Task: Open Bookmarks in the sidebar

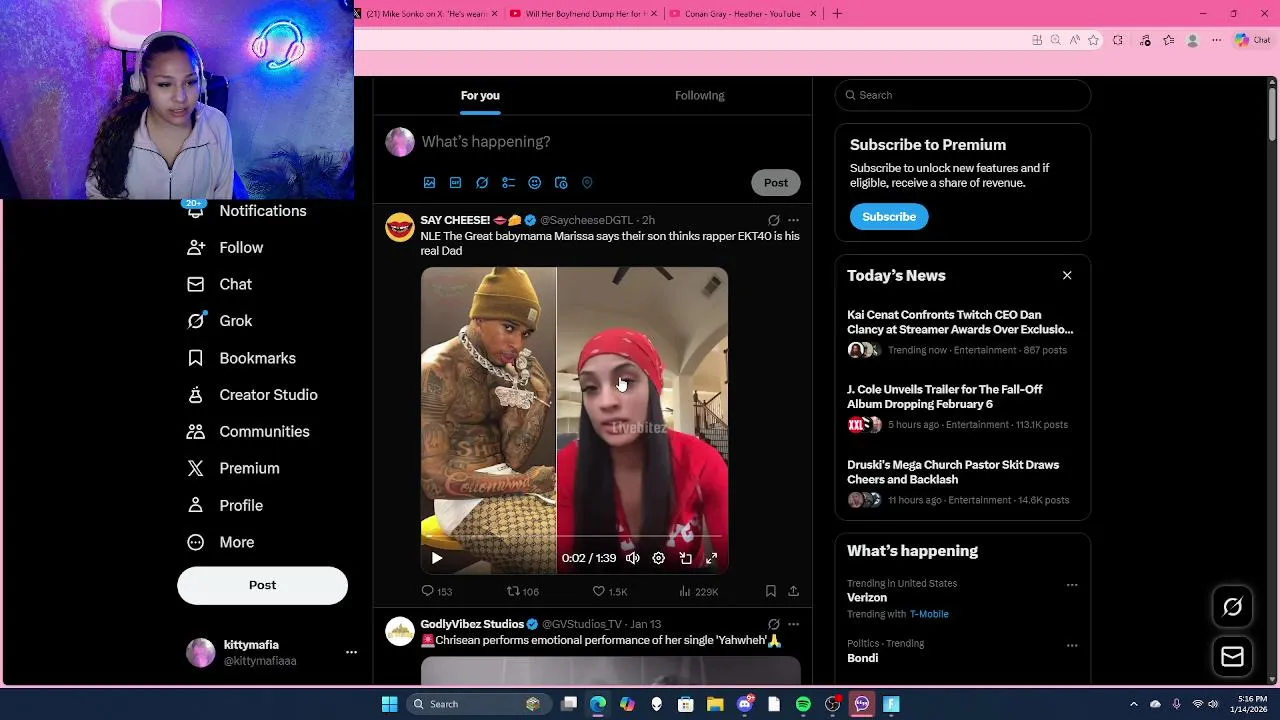Action: pyautogui.click(x=241, y=358)
